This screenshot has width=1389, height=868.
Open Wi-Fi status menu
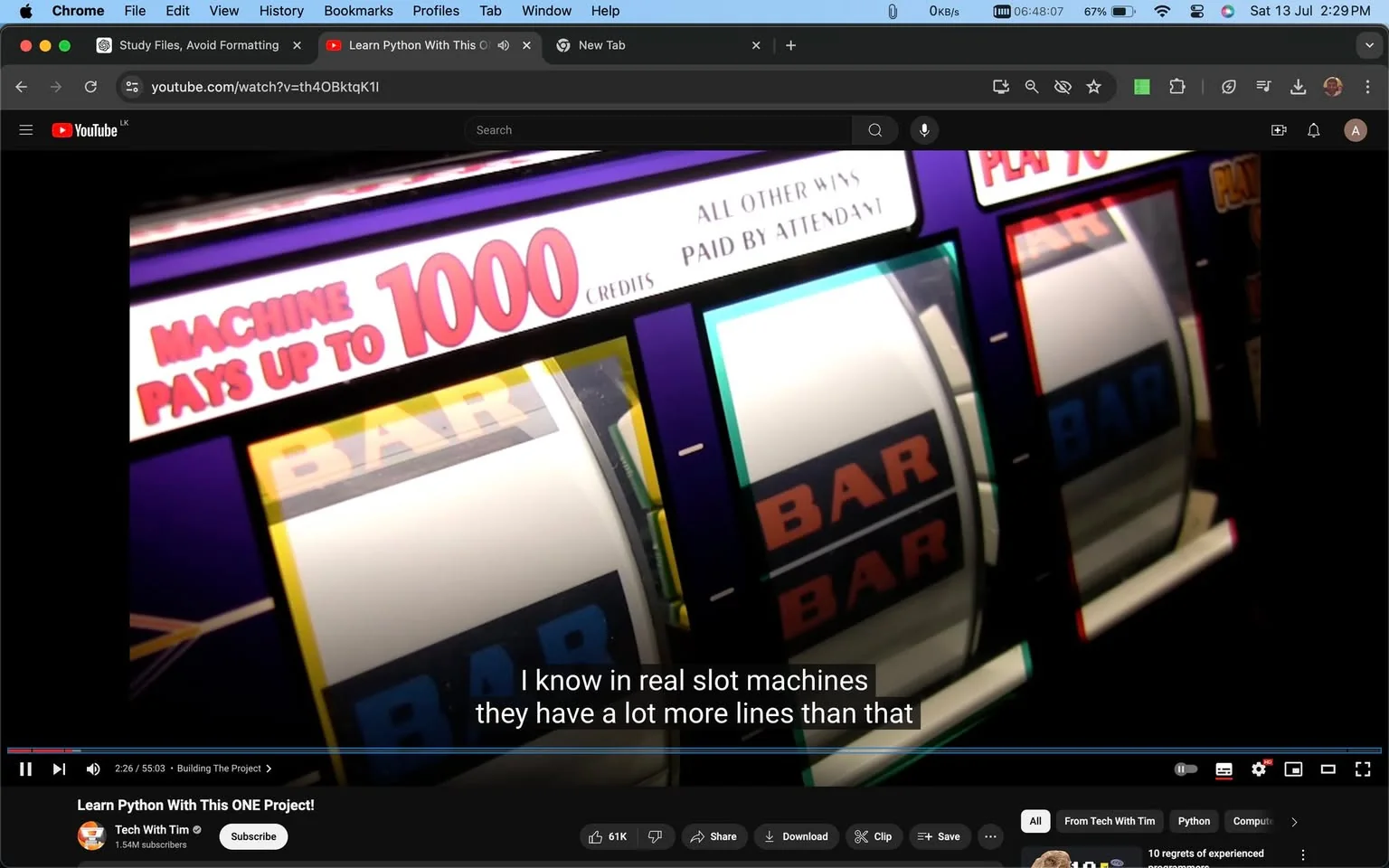[1162, 11]
